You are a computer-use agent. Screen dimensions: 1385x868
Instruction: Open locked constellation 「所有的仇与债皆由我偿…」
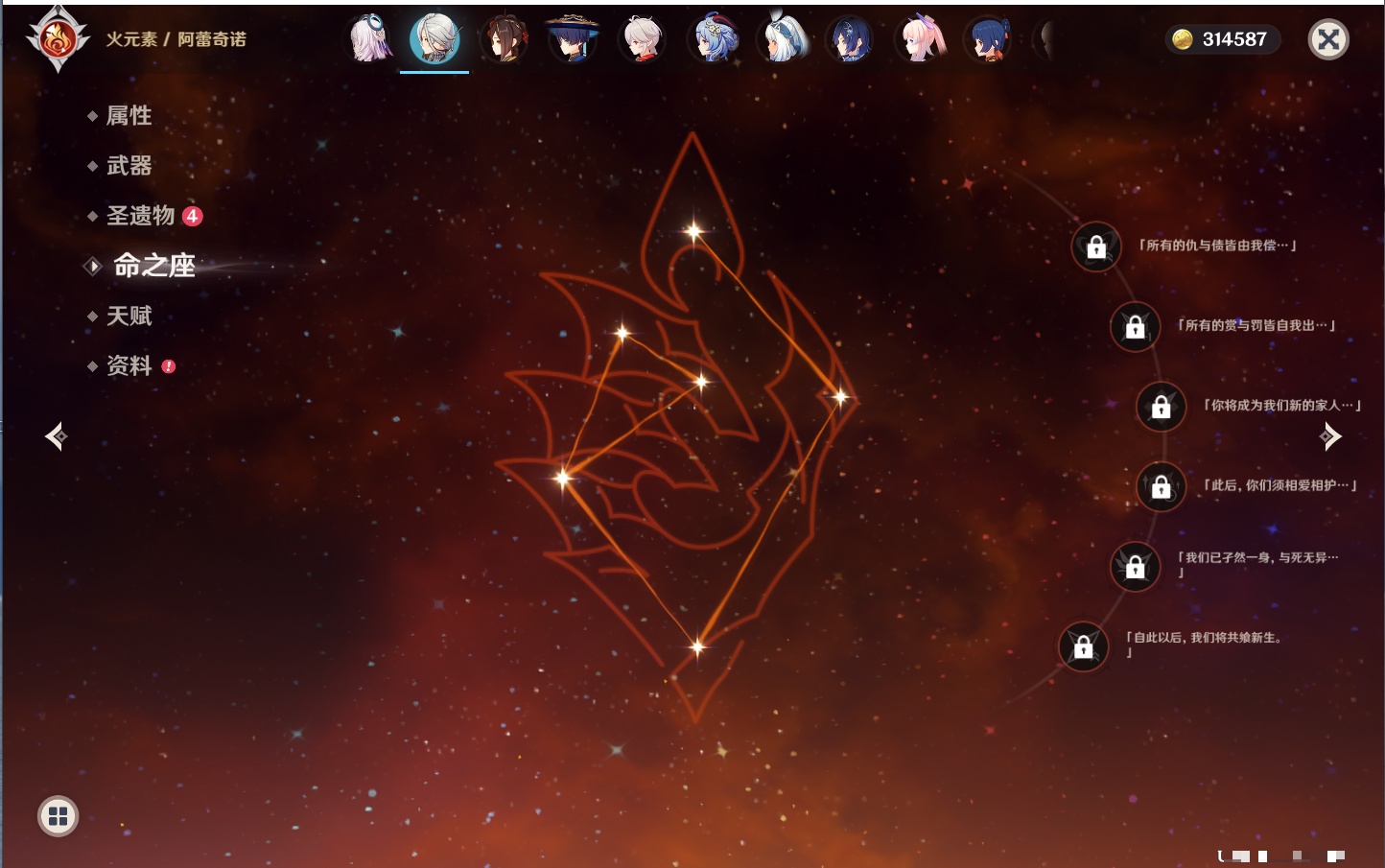[x=1096, y=247]
